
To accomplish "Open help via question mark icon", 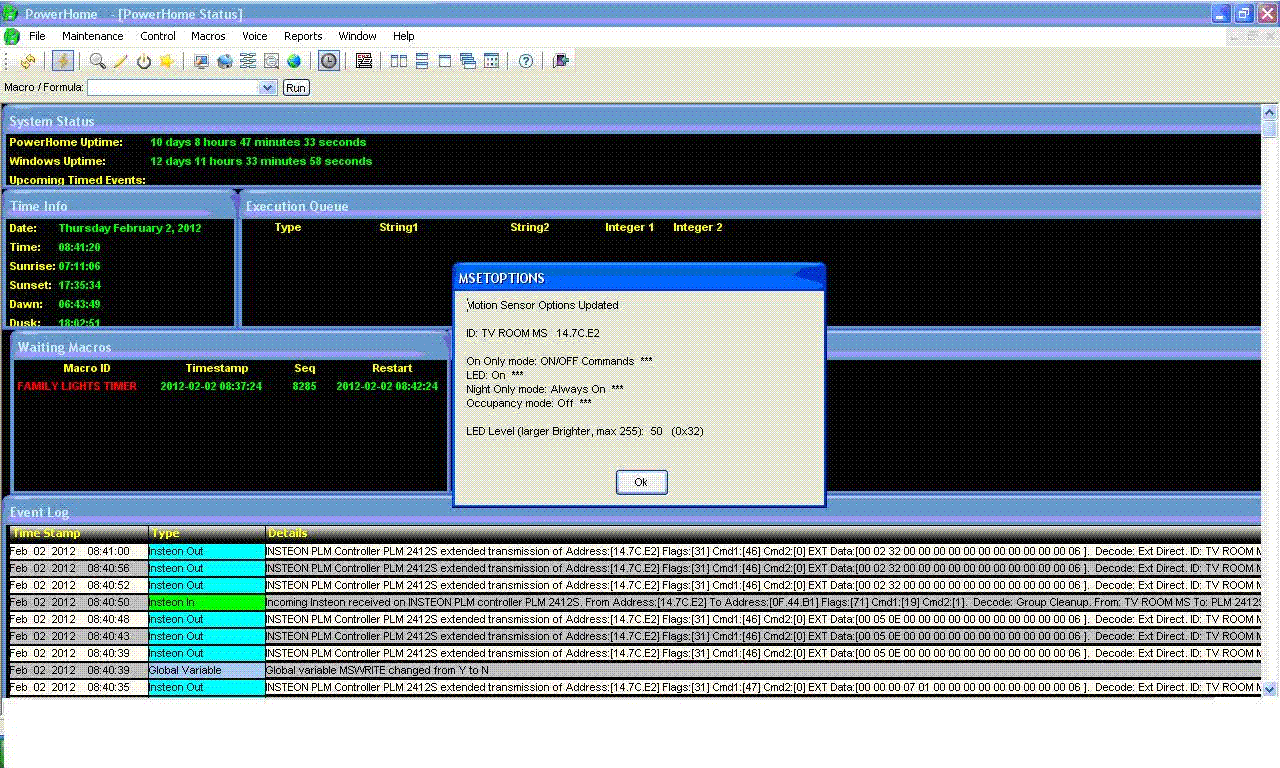I will point(525,61).
